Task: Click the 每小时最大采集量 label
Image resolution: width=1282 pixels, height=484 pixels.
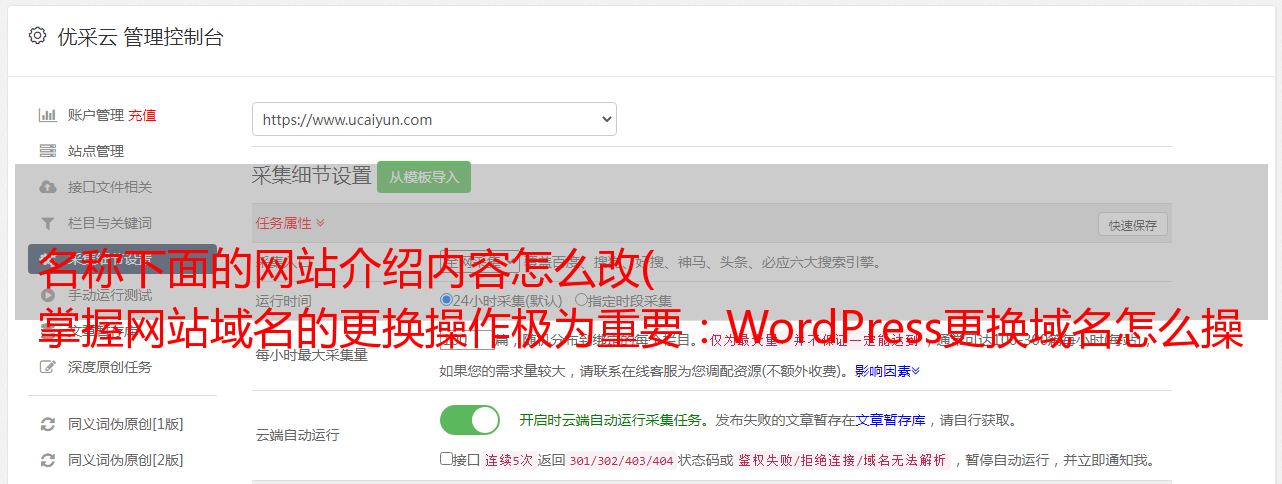Action: pyautogui.click(x=311, y=354)
